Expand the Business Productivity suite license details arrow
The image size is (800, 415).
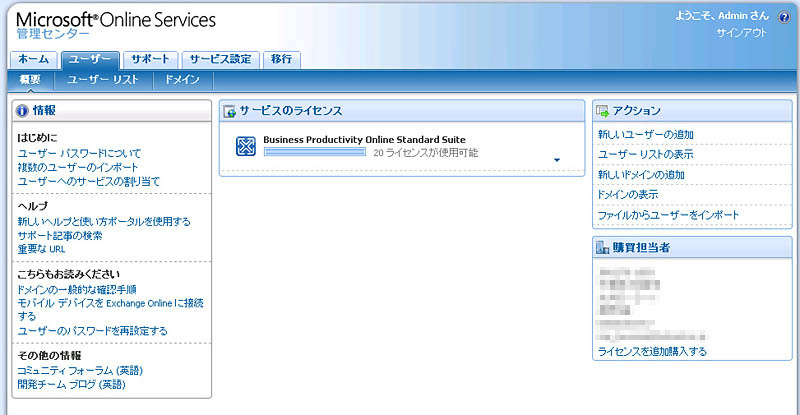pyautogui.click(x=557, y=160)
